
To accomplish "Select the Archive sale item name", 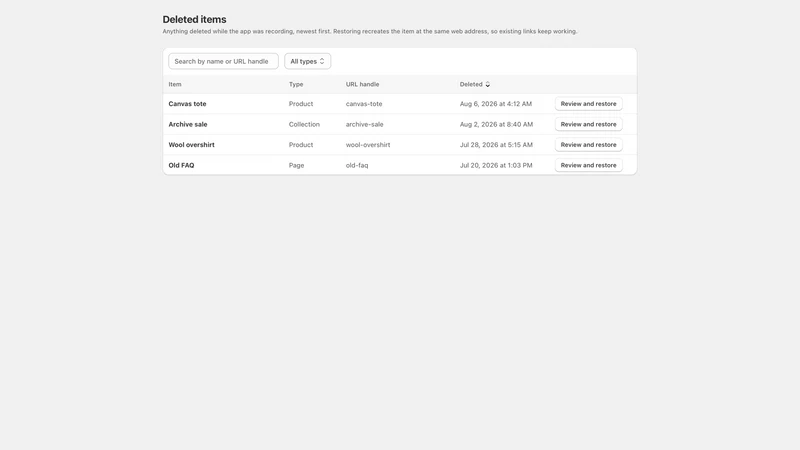I will pyautogui.click(x=188, y=124).
